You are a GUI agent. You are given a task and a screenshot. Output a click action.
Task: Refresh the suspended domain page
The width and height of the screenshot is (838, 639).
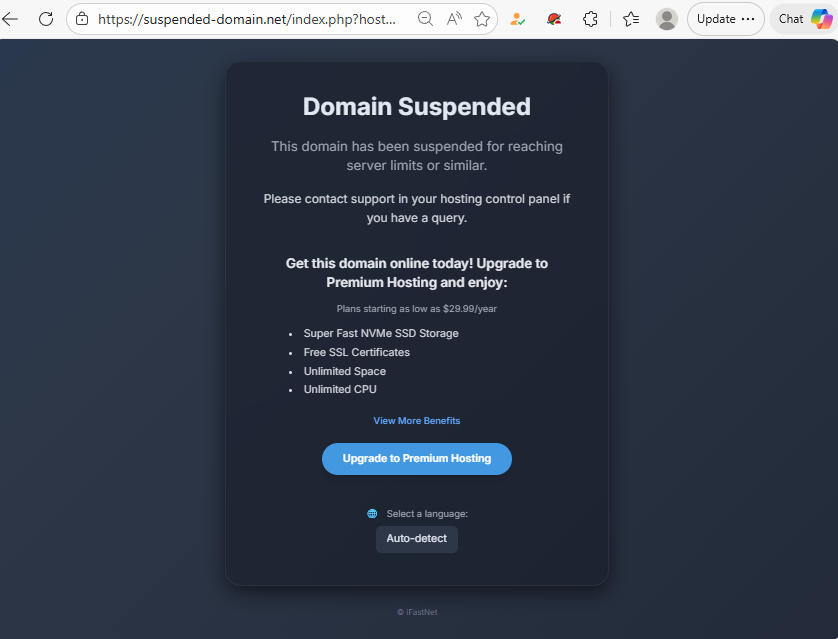(x=46, y=19)
